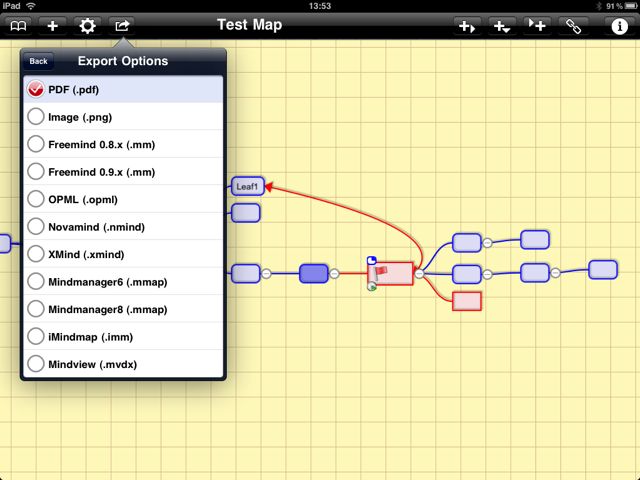Select Image (.png) export format
Screen dimensions: 640x480
pyautogui.click(x=123, y=117)
